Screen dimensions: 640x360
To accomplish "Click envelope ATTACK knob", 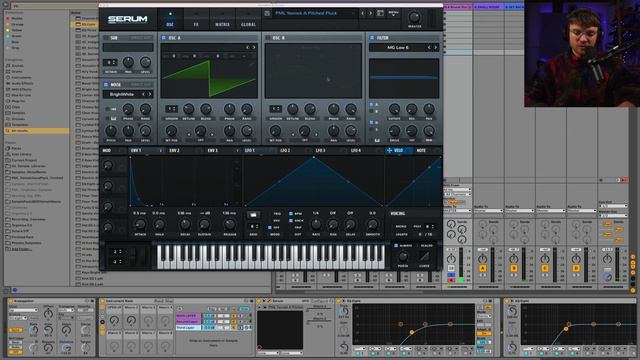I will (x=140, y=224).
